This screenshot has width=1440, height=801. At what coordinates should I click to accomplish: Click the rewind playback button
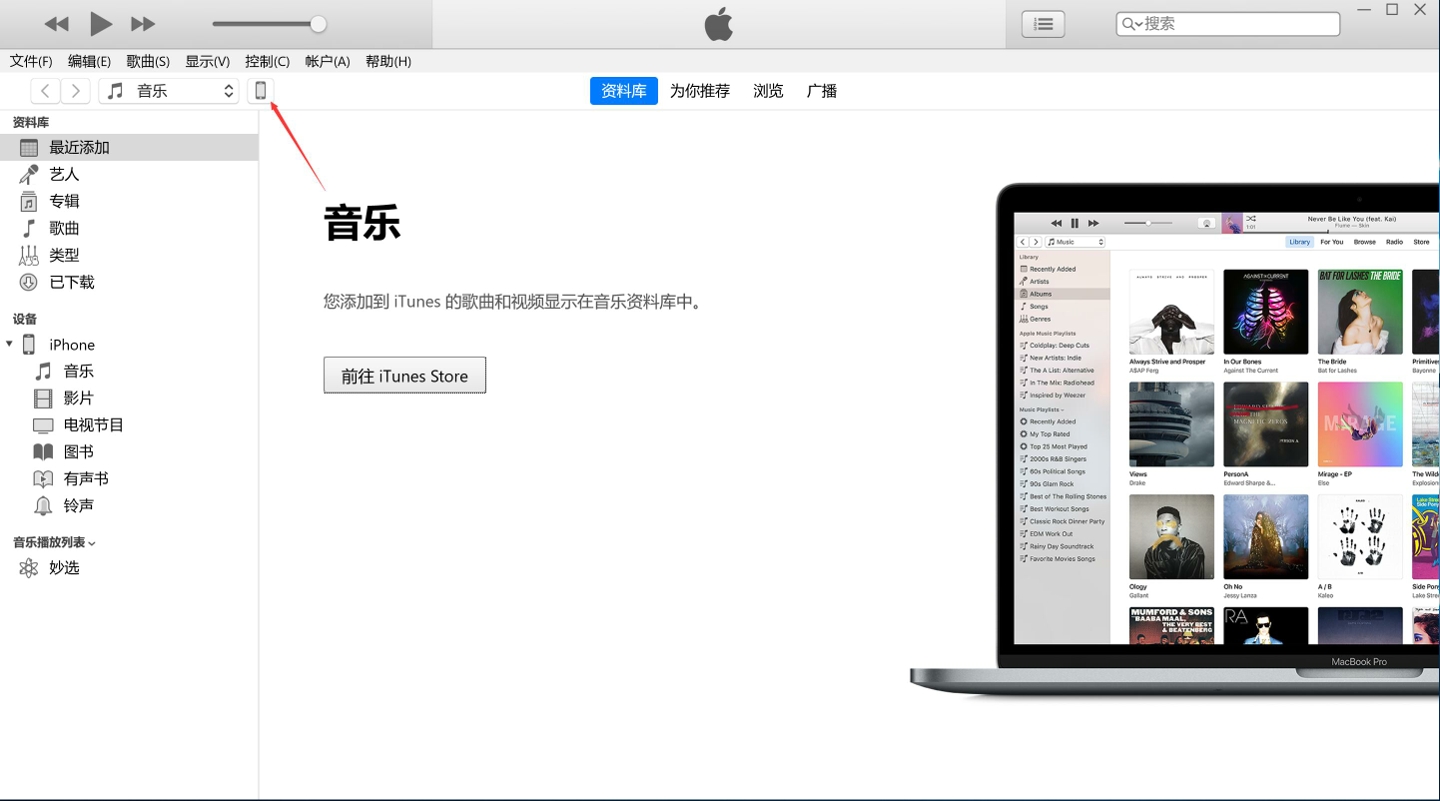57,24
